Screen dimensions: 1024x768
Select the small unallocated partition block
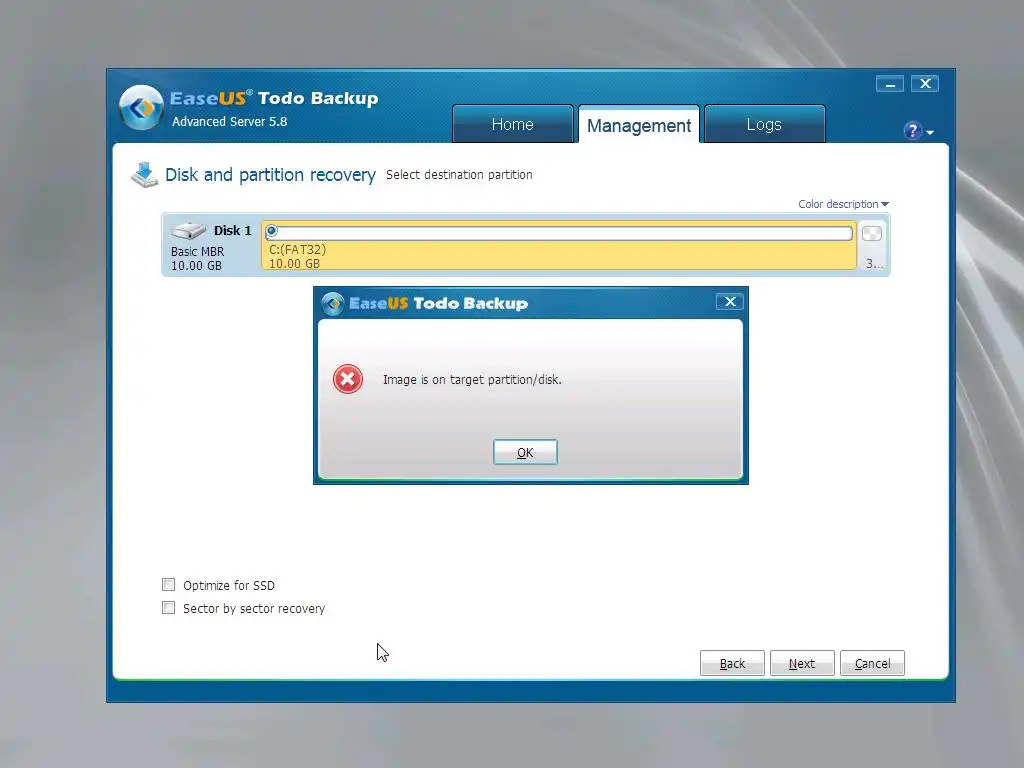(872, 246)
